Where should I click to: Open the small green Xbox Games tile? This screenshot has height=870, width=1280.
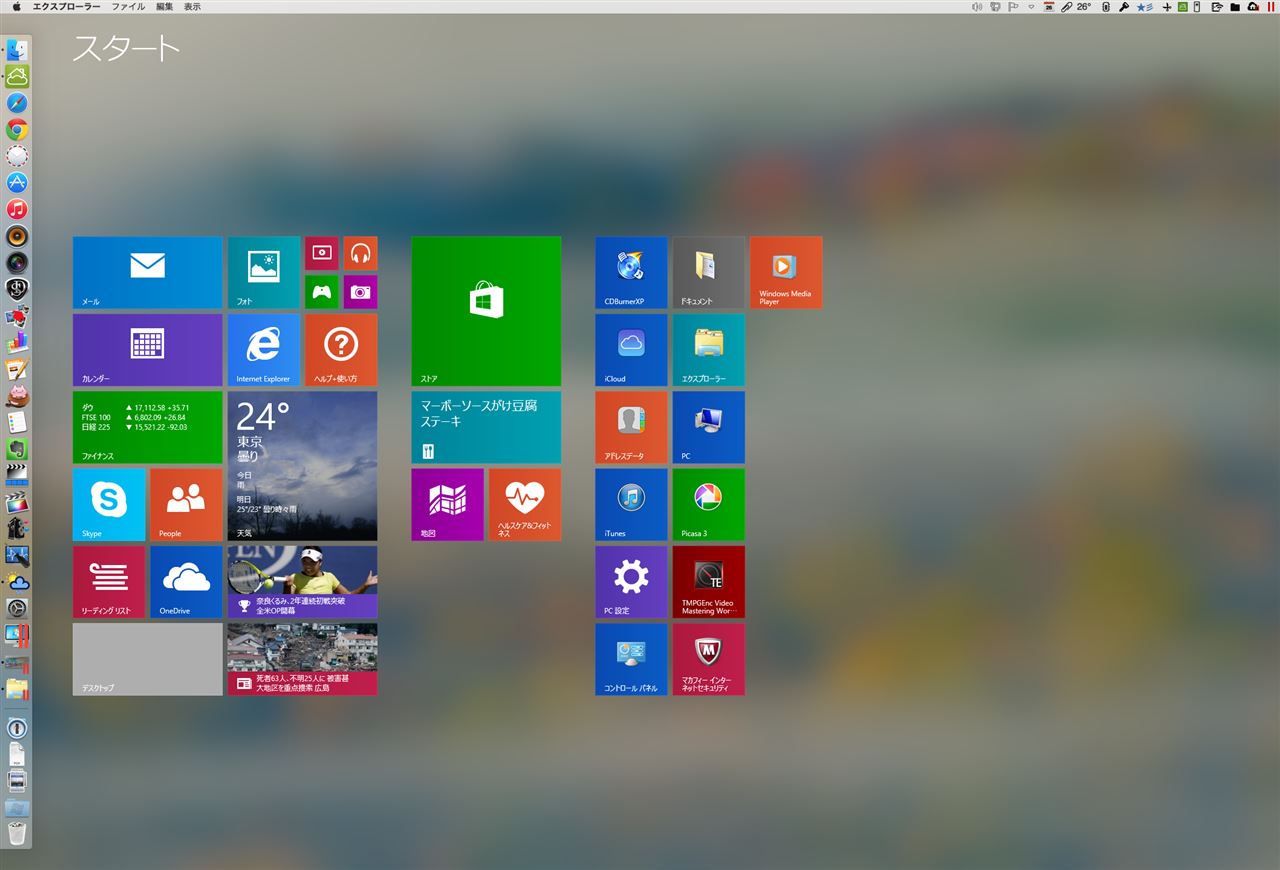tap(322, 291)
